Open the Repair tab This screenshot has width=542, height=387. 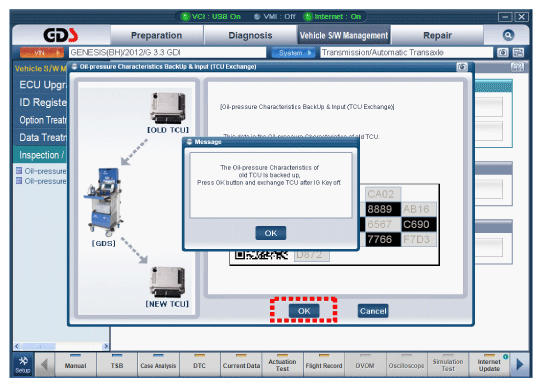pyautogui.click(x=437, y=35)
